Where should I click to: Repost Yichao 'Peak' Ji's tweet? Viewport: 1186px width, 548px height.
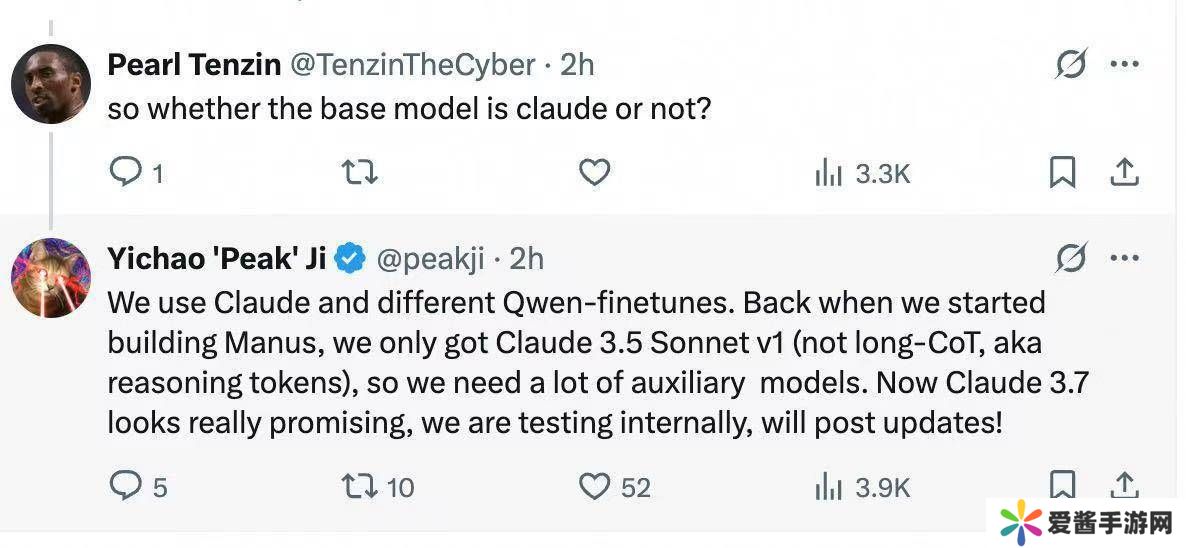tap(360, 487)
